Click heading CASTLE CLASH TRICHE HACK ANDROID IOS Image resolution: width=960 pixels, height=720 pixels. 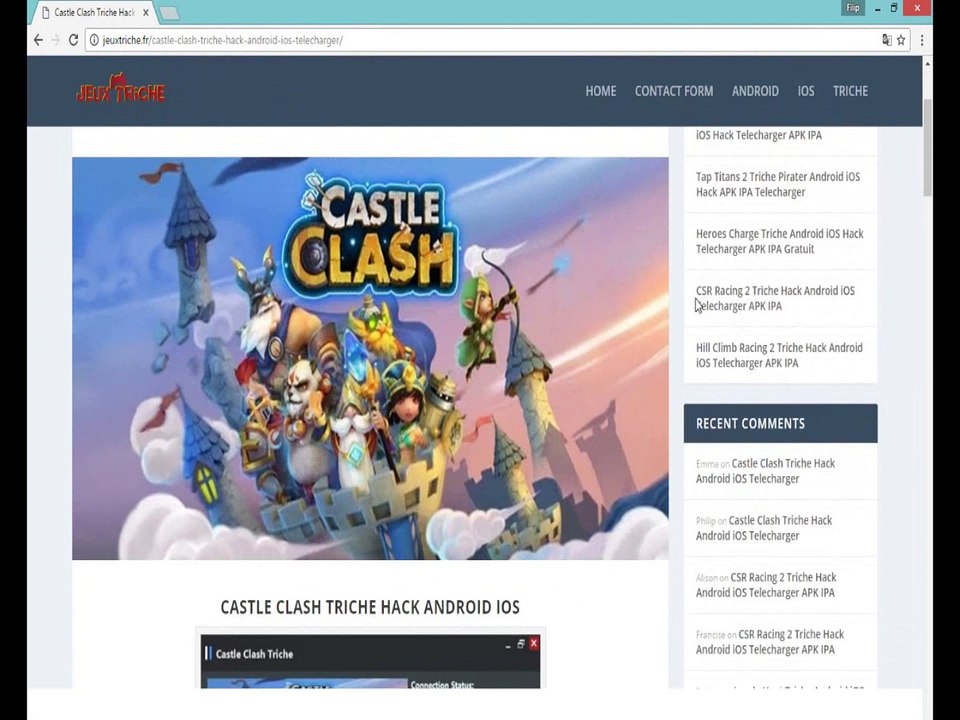point(370,607)
